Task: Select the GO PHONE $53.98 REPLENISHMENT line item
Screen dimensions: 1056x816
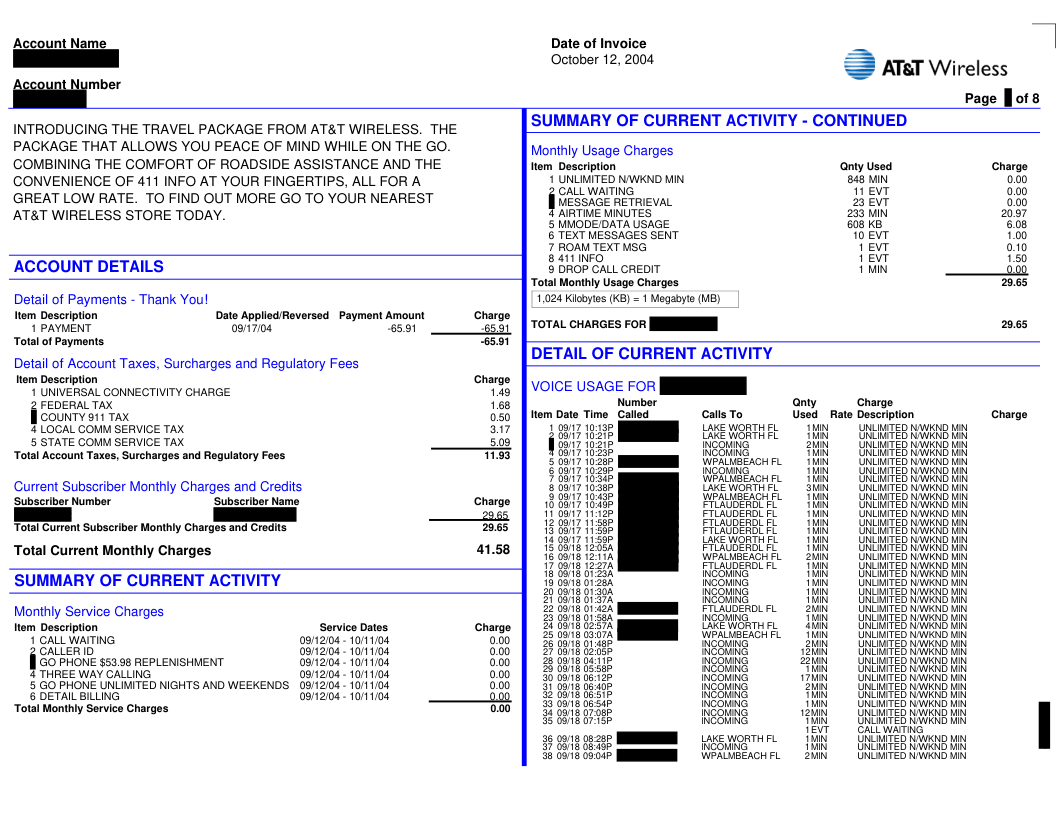Action: click(131, 662)
